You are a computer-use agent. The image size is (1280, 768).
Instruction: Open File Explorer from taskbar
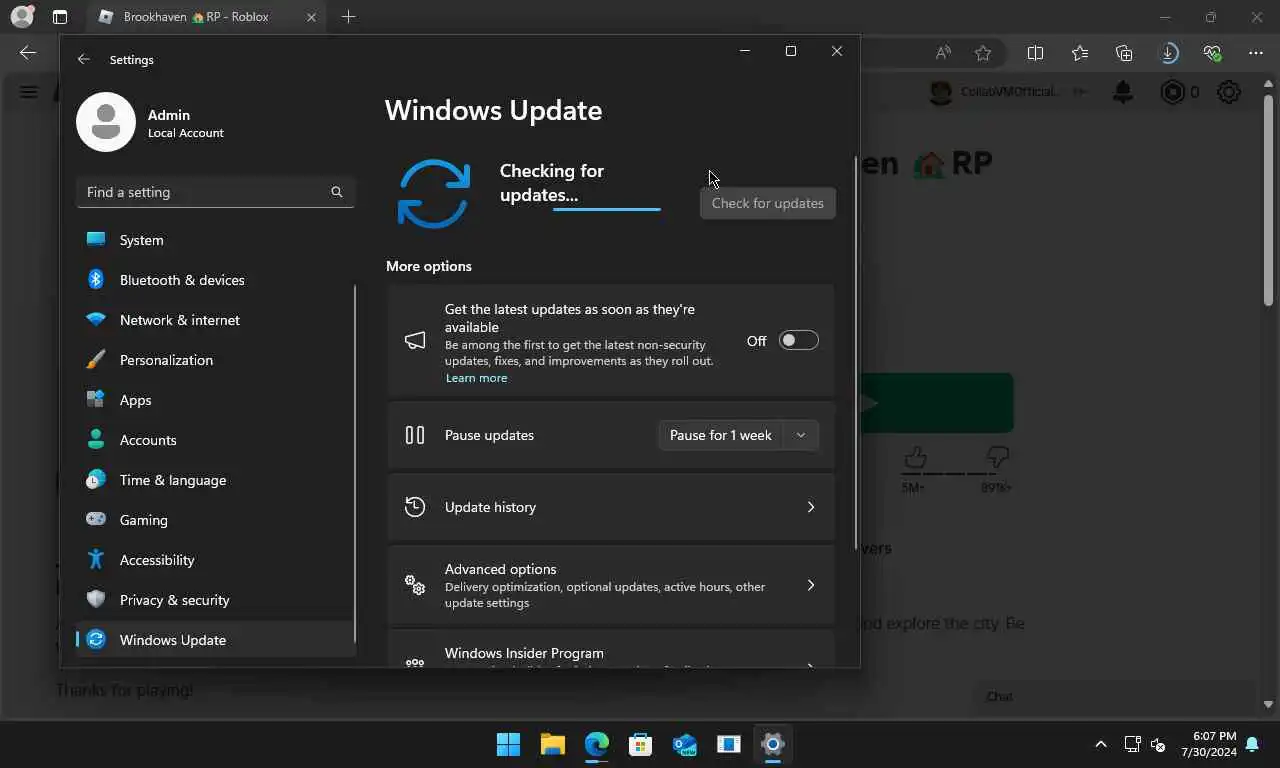click(552, 744)
